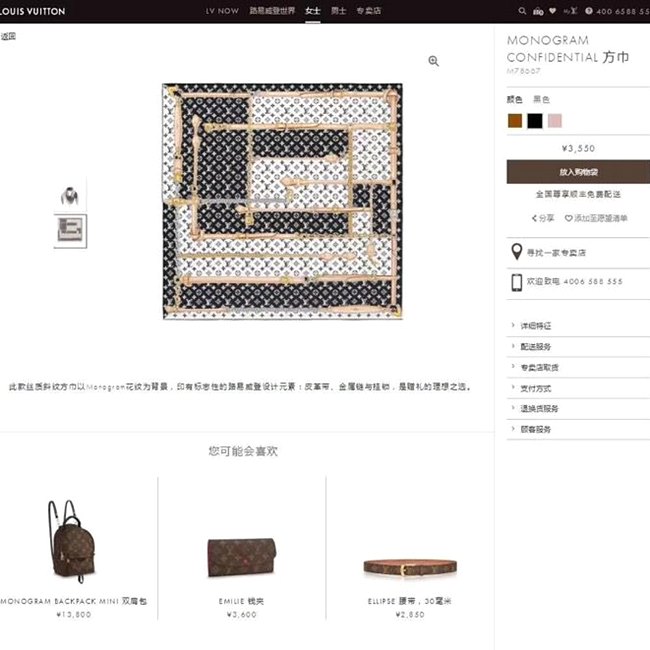Select the worn scarf model thumbnail
The height and width of the screenshot is (650, 650).
70,196
